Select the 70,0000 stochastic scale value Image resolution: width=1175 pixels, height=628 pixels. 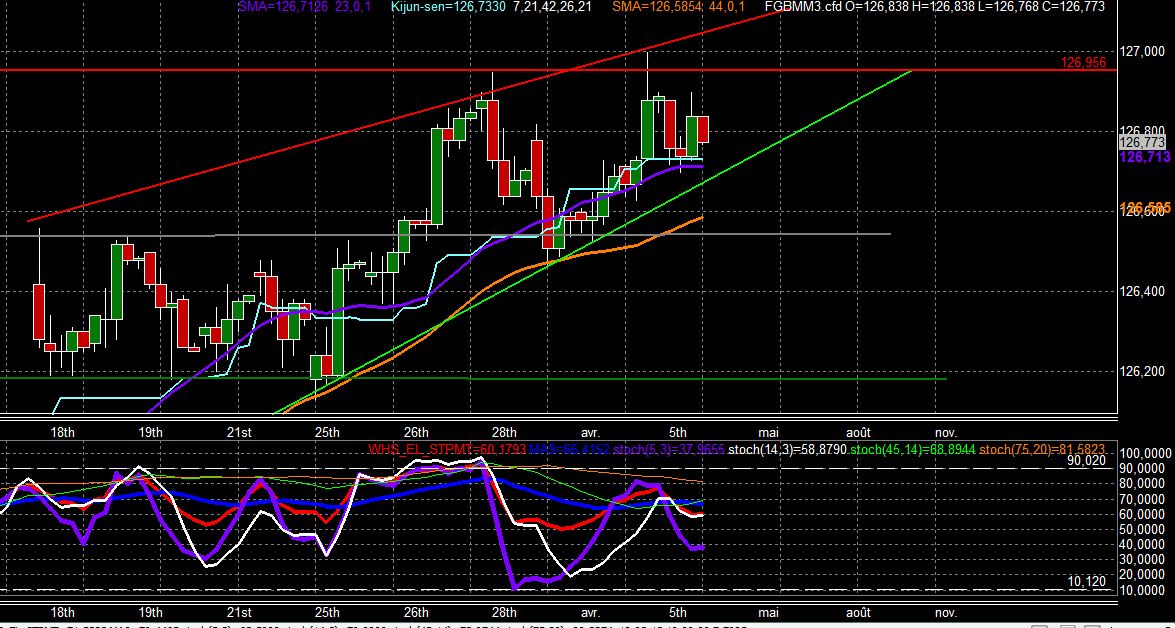pos(1143,498)
